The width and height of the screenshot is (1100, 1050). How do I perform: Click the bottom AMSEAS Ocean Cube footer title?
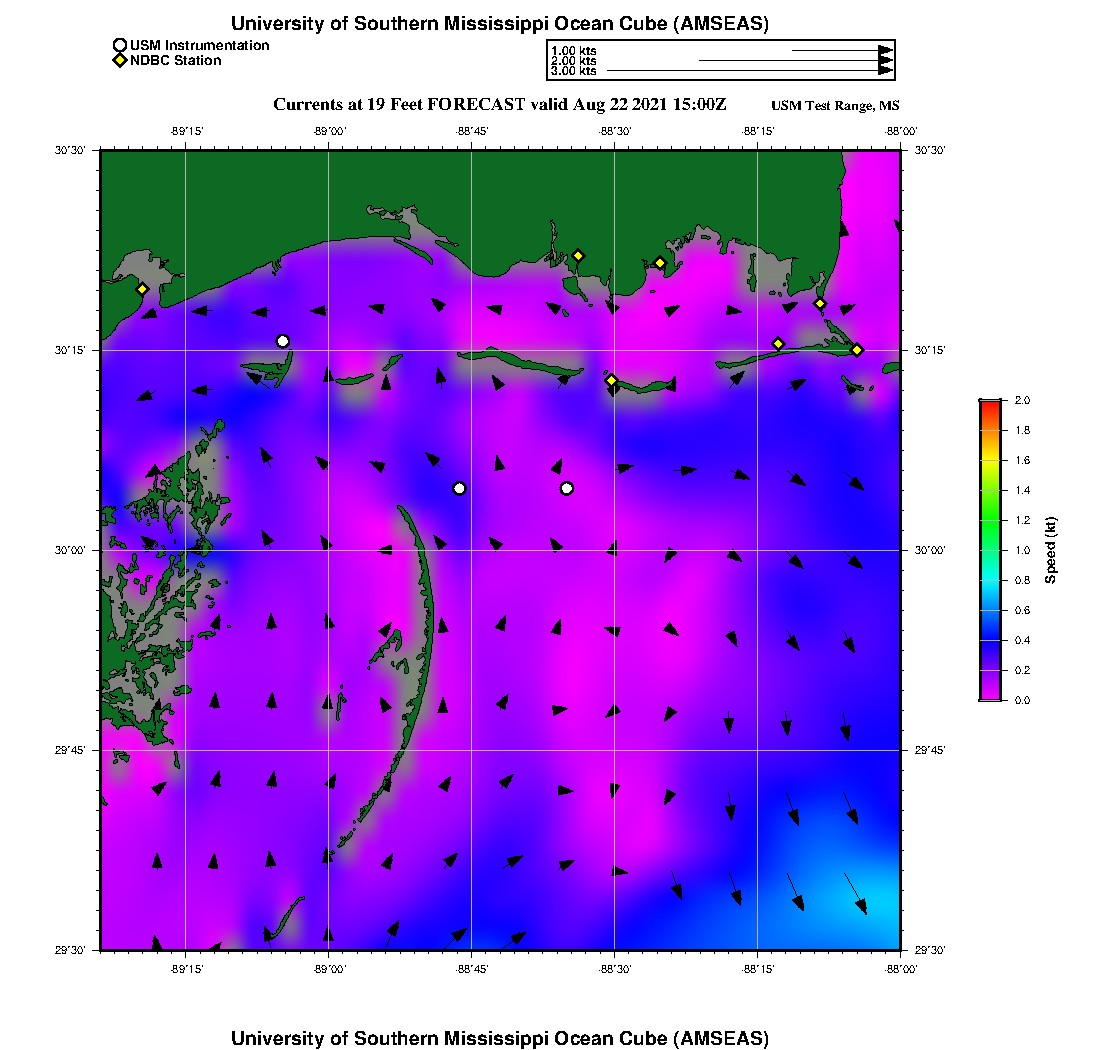(500, 1037)
